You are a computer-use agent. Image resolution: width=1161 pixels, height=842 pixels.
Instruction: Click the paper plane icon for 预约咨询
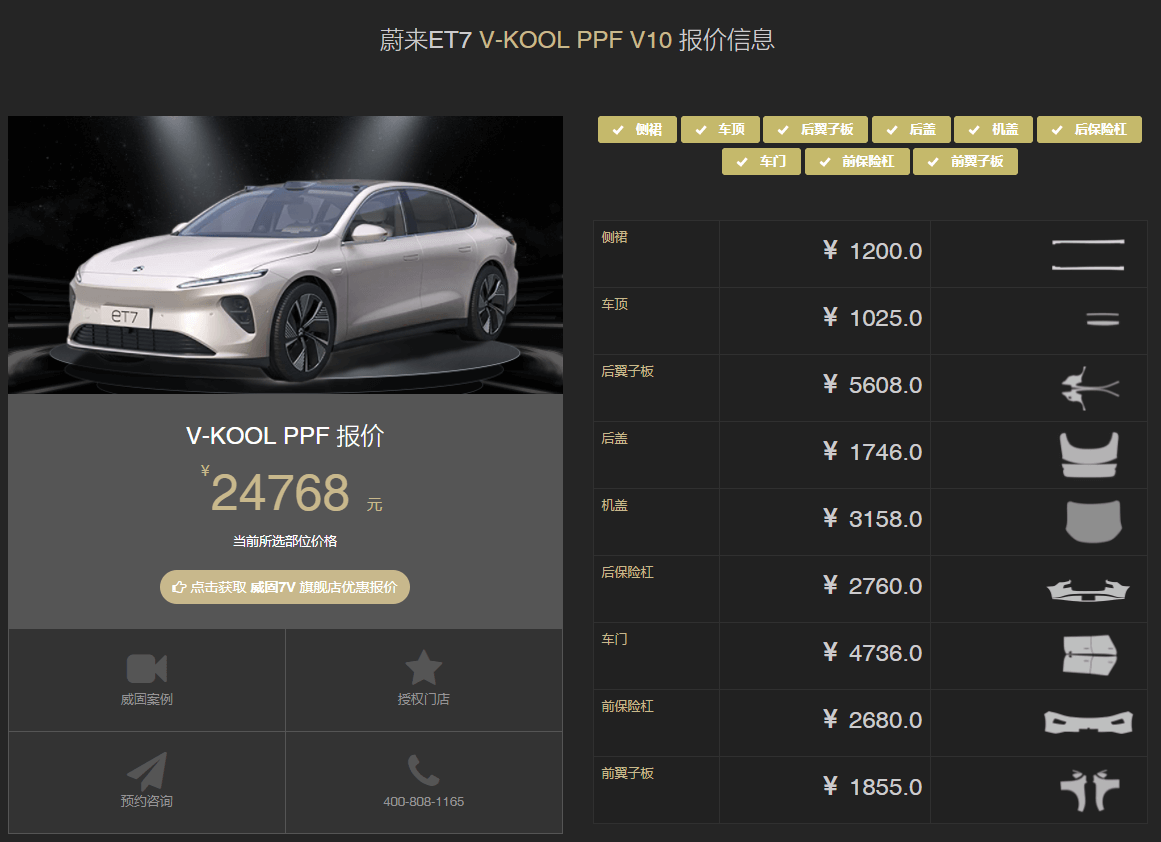click(147, 771)
